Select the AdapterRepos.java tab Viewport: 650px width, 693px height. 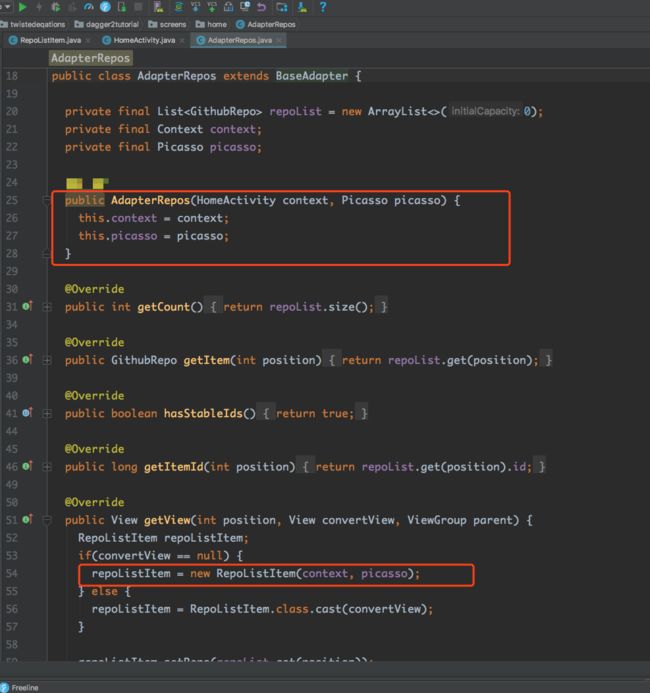(x=239, y=40)
